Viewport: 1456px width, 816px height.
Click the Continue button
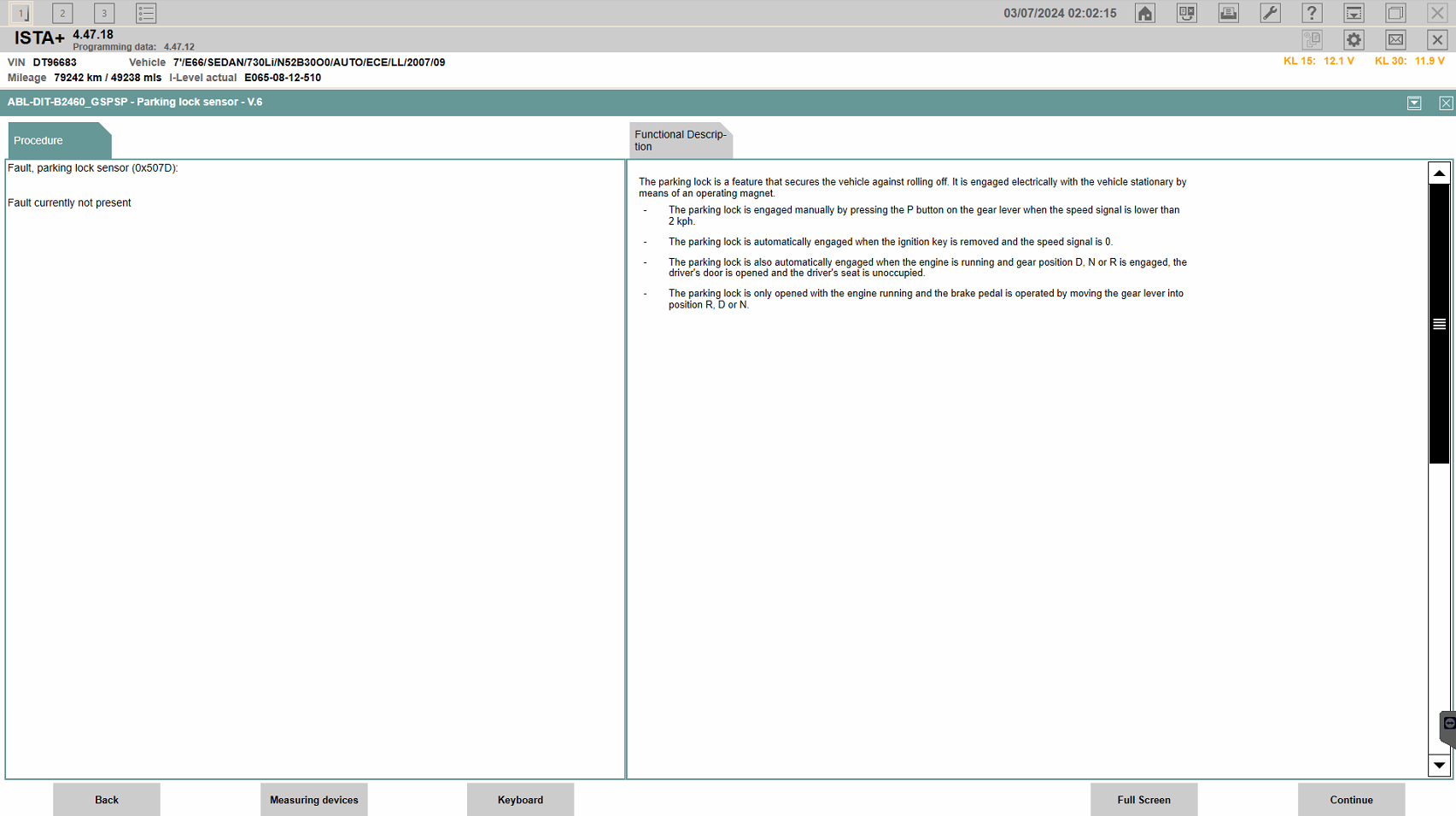pyautogui.click(x=1352, y=800)
